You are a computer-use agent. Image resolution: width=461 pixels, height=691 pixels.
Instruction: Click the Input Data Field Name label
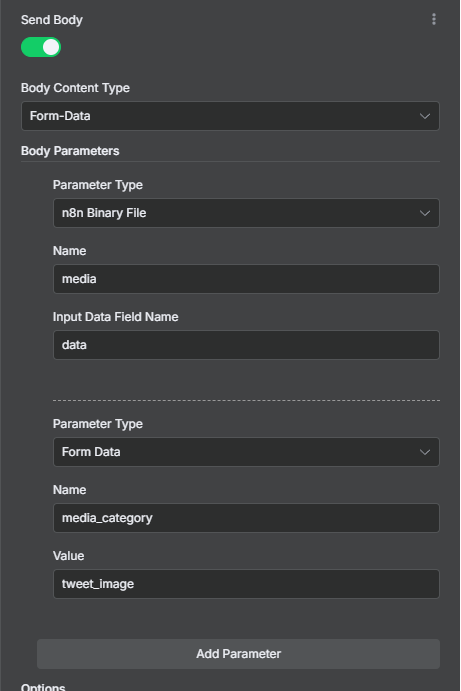tap(115, 317)
